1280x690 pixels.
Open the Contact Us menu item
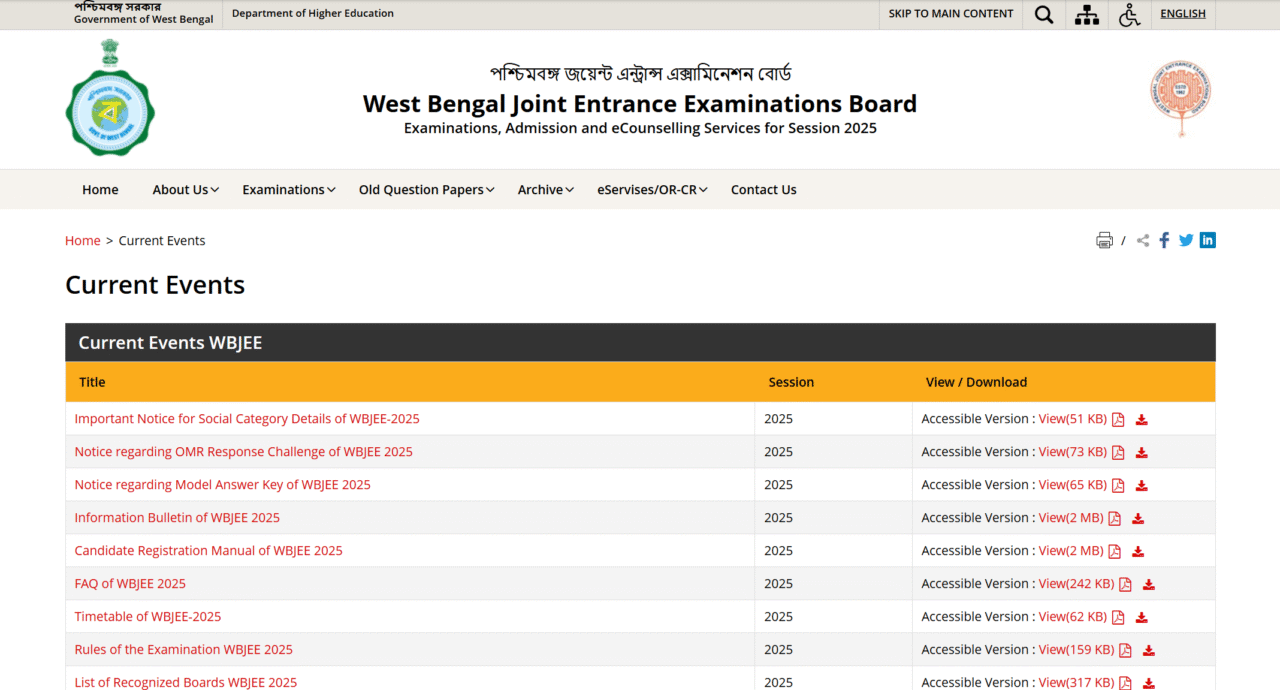(764, 190)
